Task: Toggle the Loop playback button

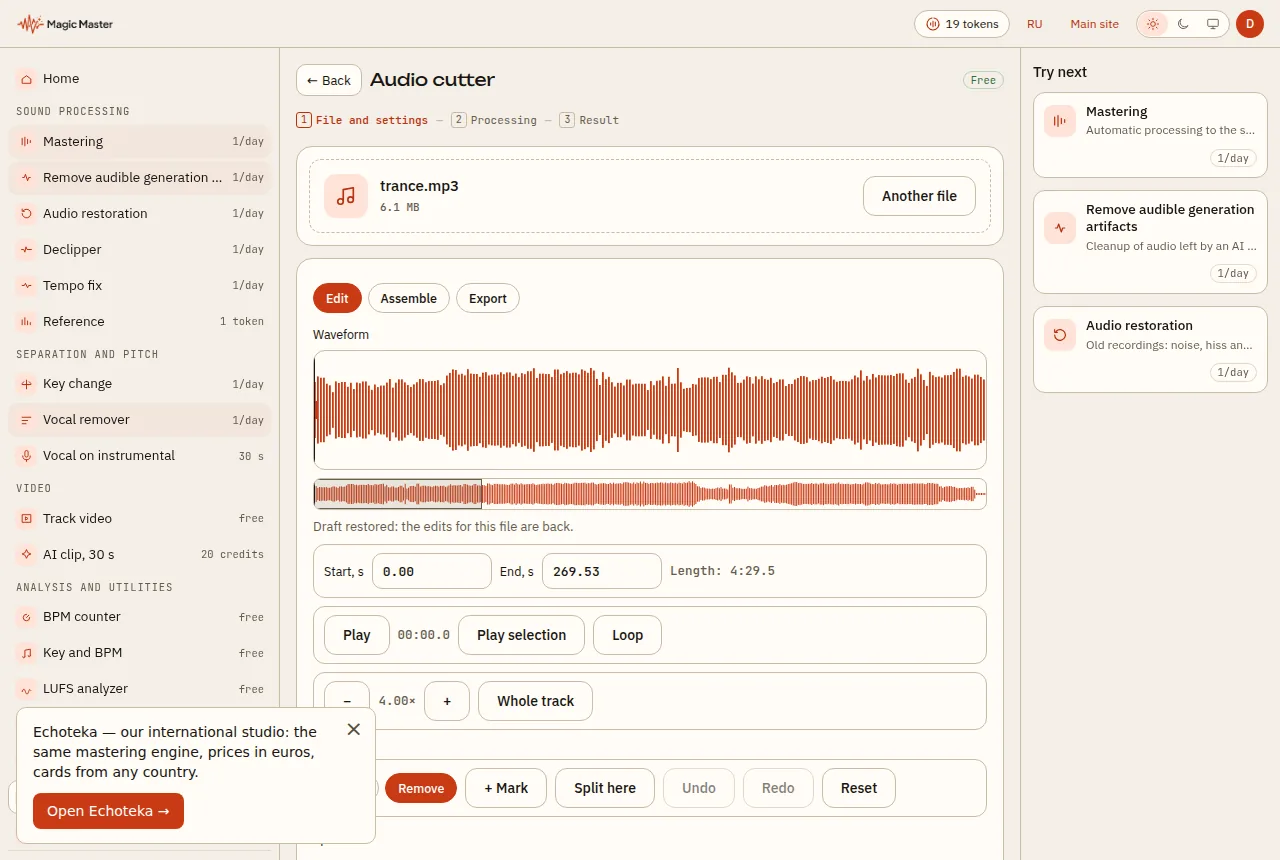Action: [x=627, y=635]
